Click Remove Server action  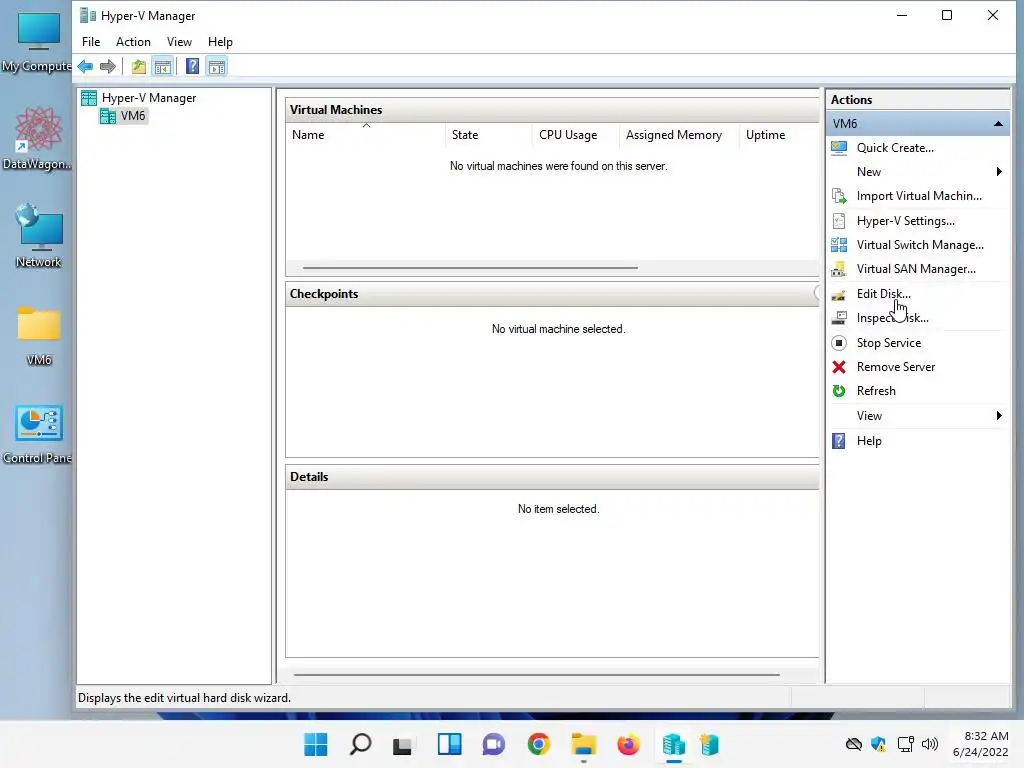tap(895, 367)
